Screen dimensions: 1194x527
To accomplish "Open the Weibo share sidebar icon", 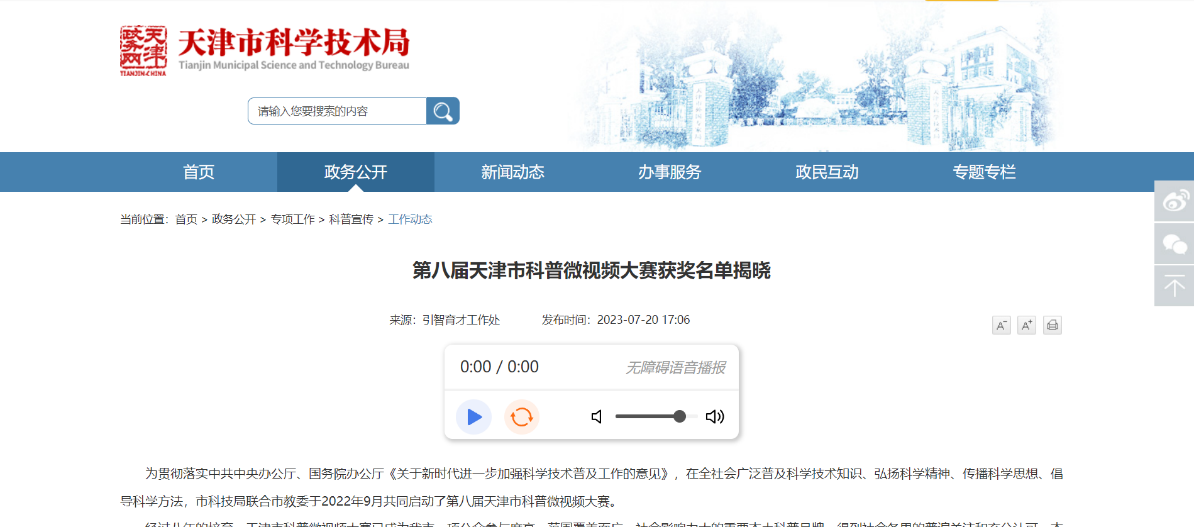I will 1174,201.
